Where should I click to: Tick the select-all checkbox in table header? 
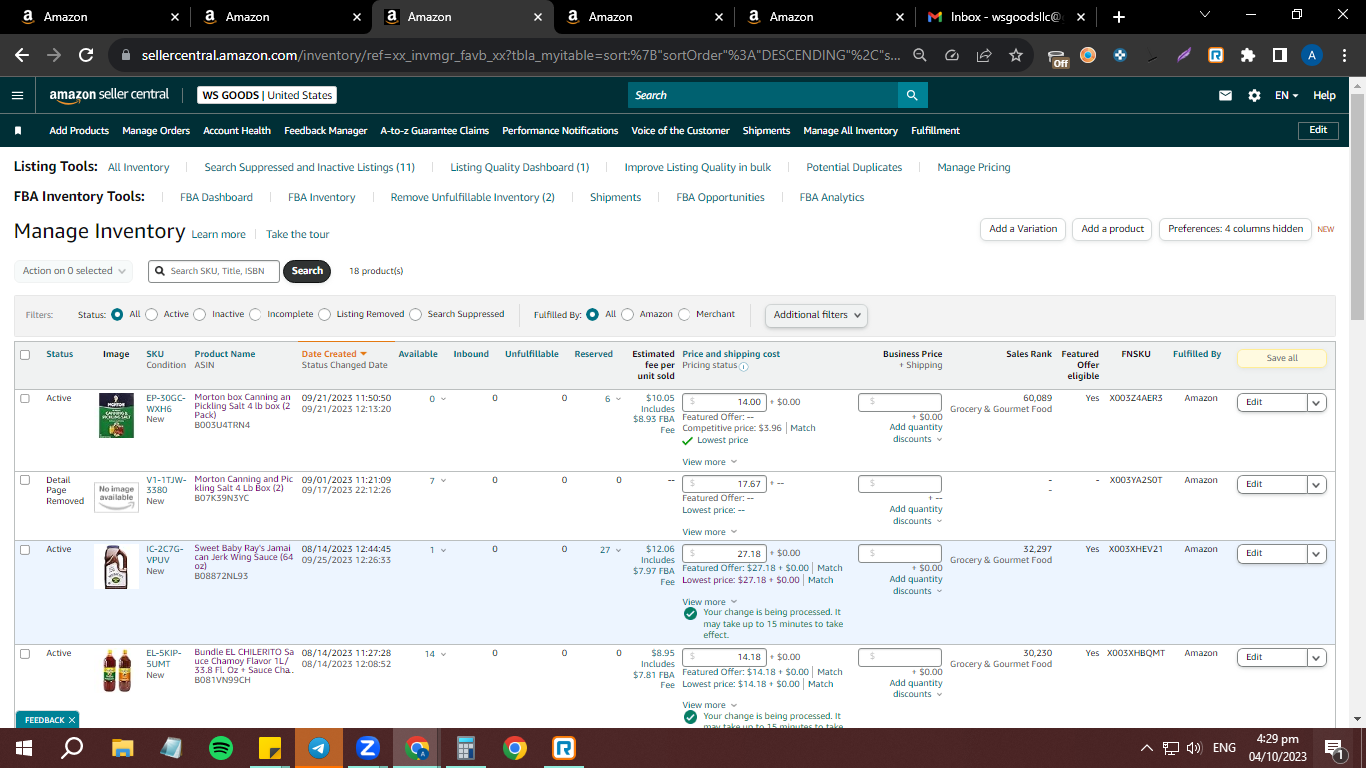tap(25, 354)
